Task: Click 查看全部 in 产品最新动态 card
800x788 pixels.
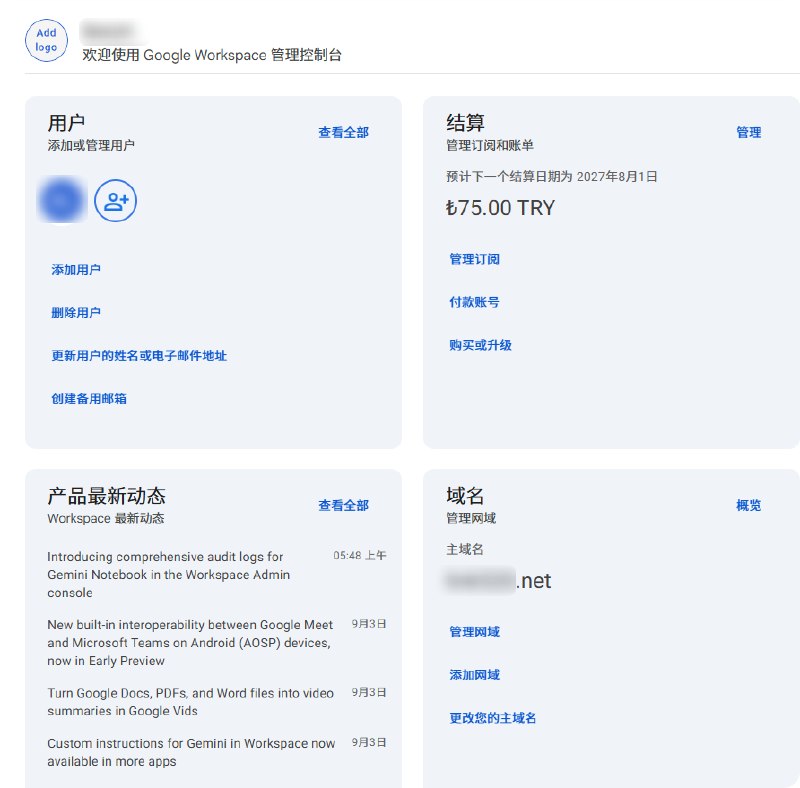Action: click(343, 506)
